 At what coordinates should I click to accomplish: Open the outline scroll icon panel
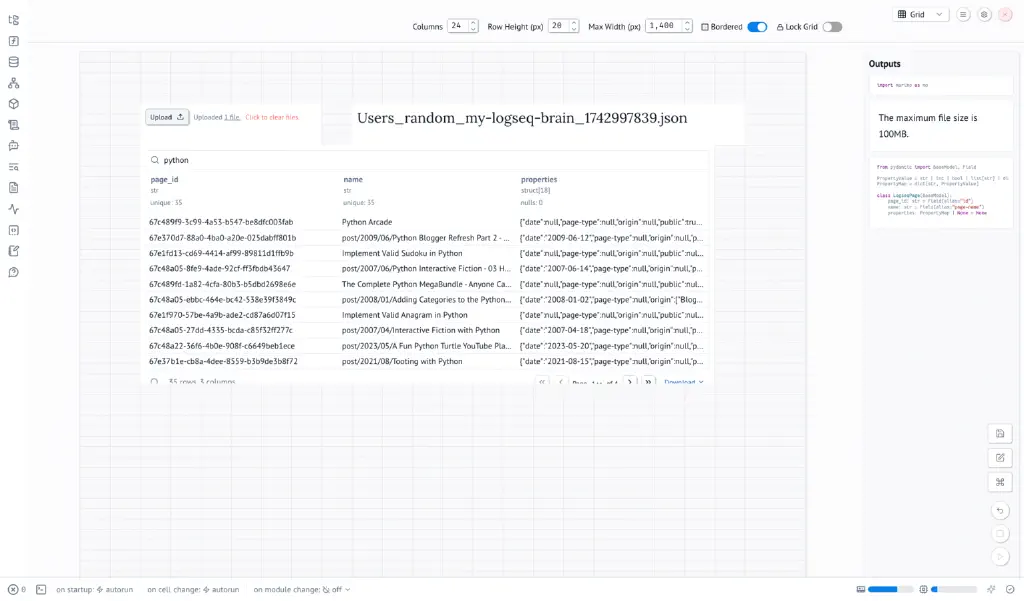pyautogui.click(x=14, y=125)
